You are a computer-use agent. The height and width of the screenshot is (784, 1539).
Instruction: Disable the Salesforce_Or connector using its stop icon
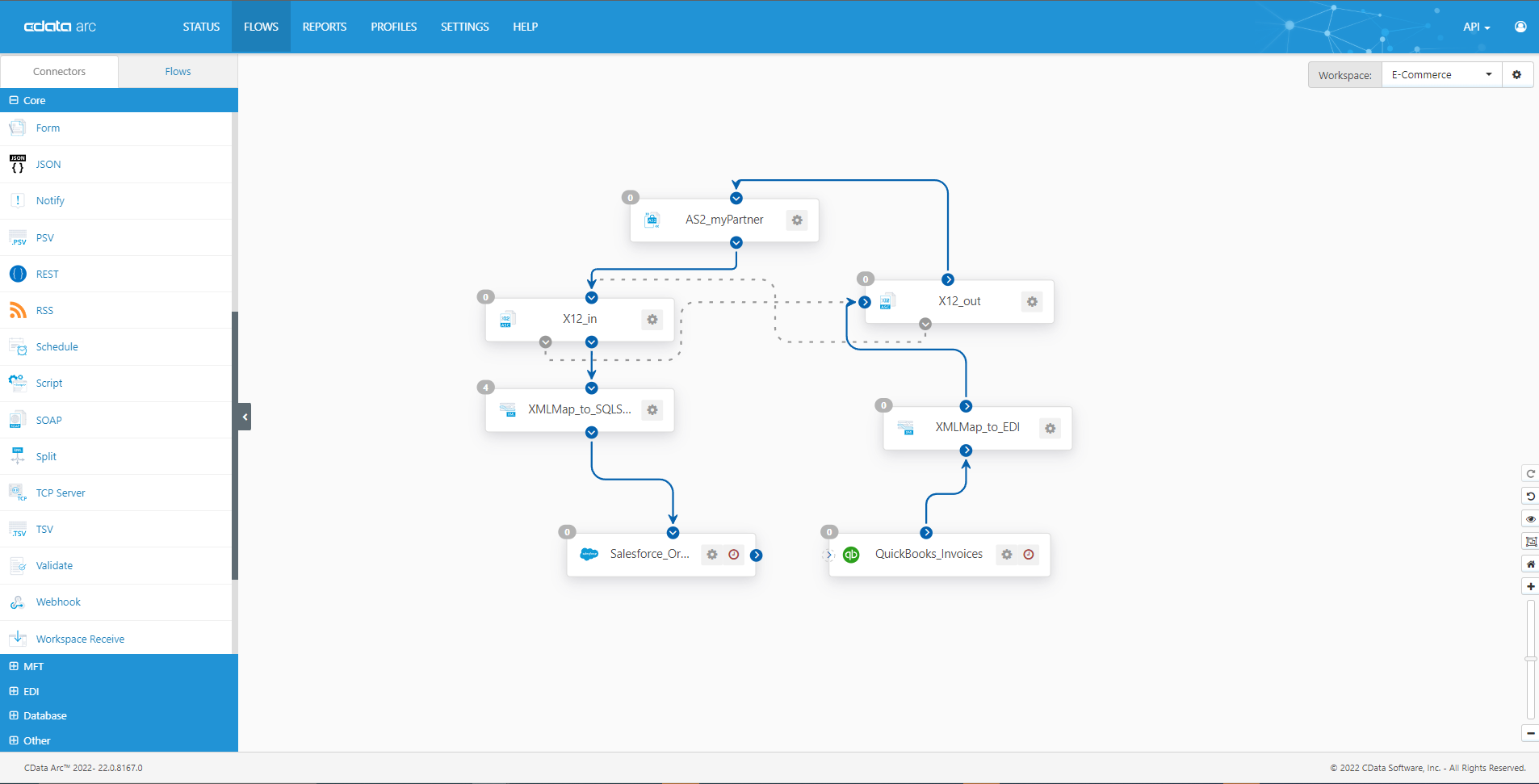[733, 555]
